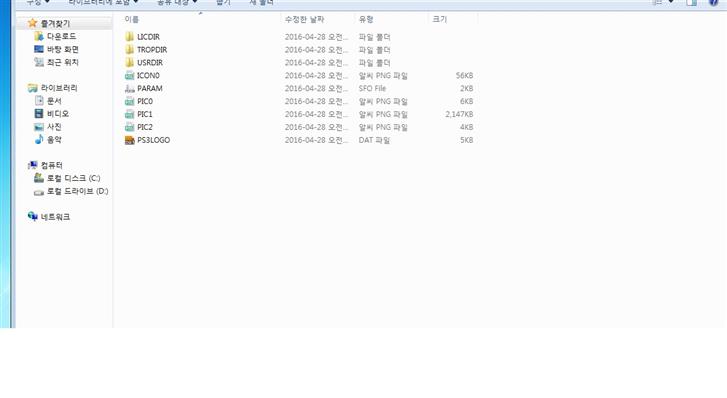Open 로컬 디스크 (C:) drive
727x398 pixels.
[73, 178]
